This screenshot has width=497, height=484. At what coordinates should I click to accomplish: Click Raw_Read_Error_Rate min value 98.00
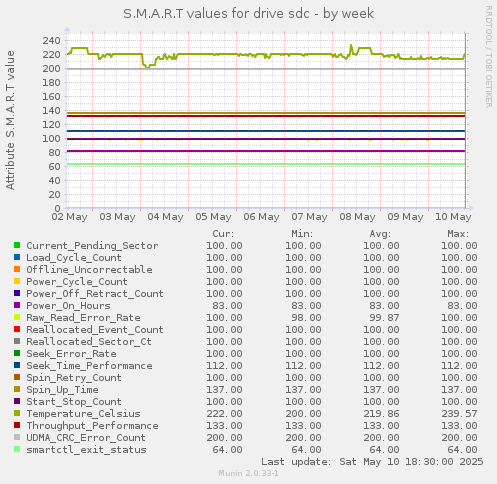pyautogui.click(x=306, y=318)
